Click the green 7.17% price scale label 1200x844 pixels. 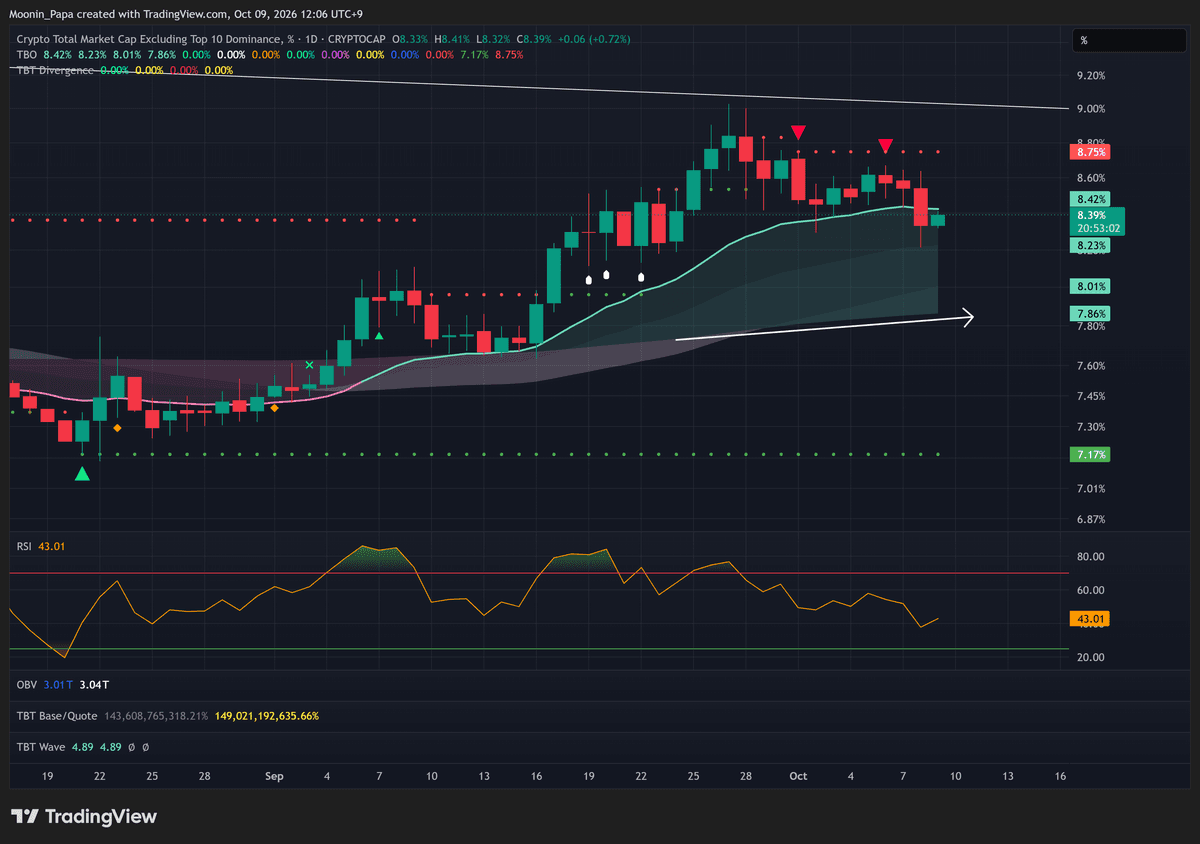click(1089, 455)
